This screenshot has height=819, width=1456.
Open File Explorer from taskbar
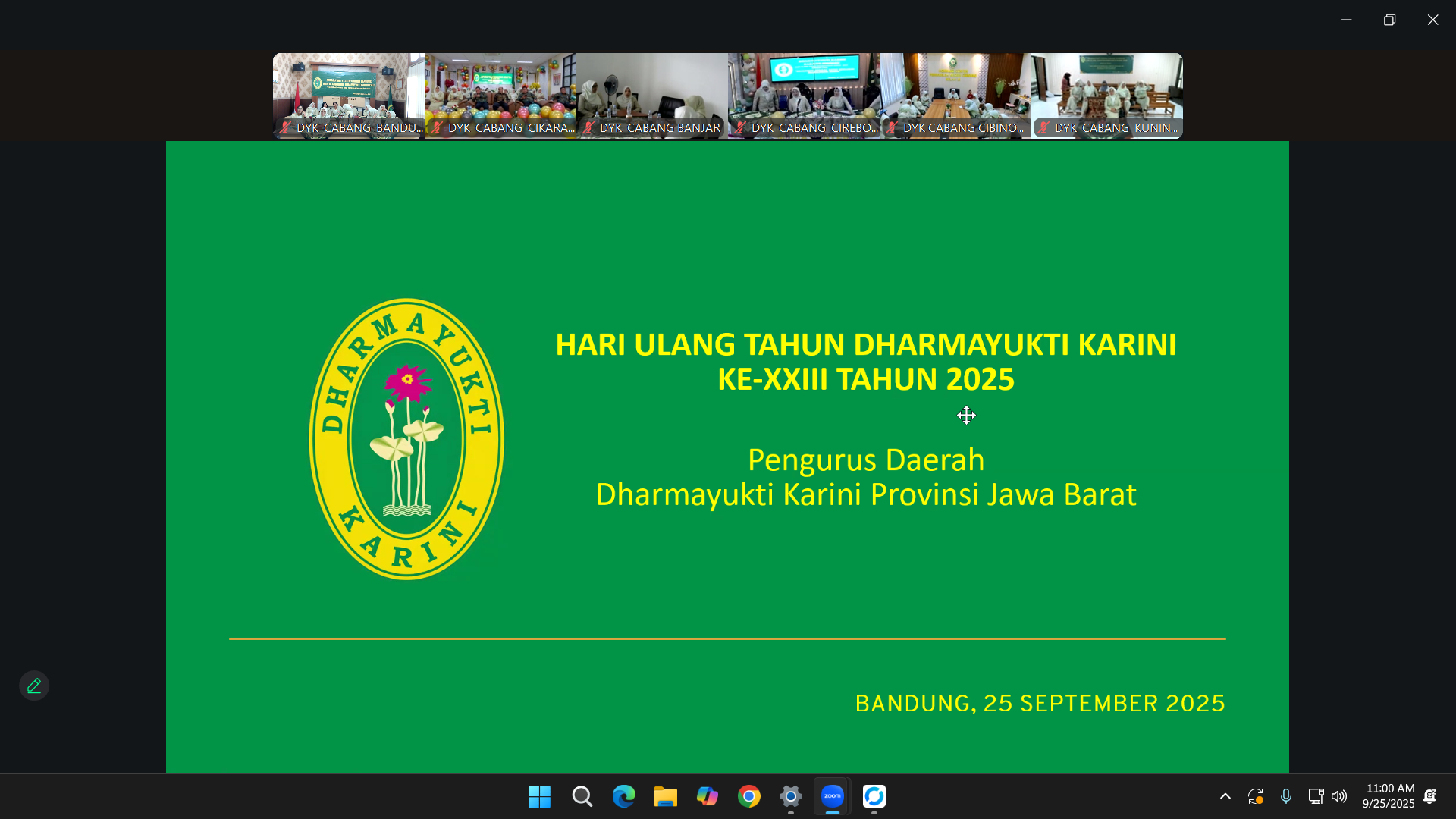coord(665,796)
